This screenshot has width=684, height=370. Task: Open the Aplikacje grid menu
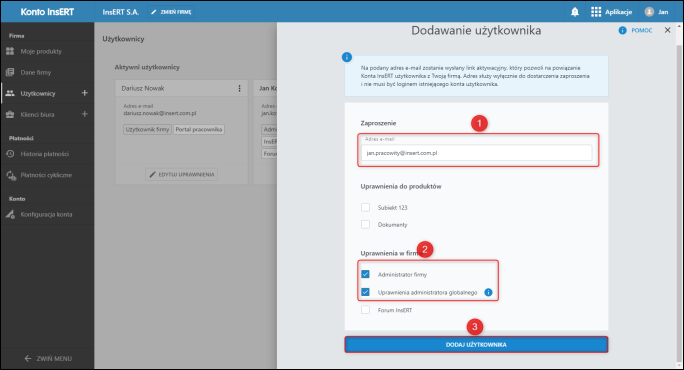[x=596, y=12]
